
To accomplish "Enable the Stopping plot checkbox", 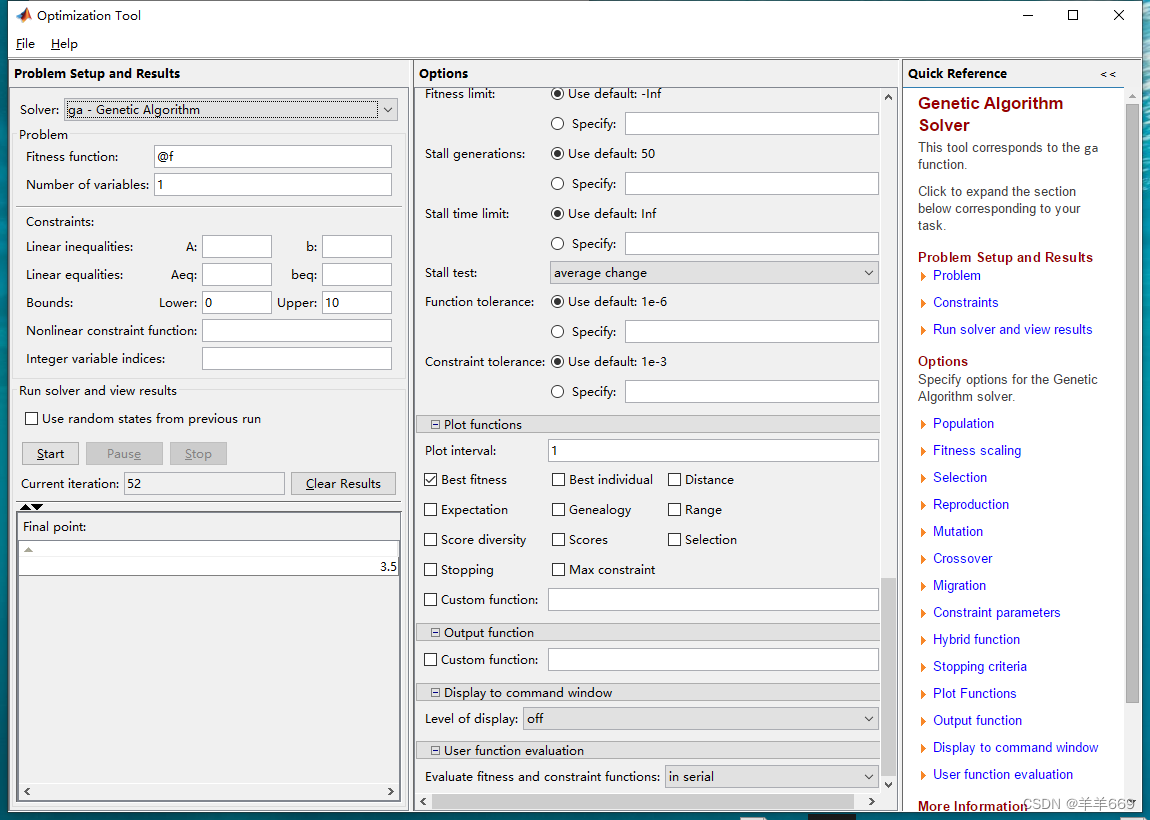I will point(431,570).
